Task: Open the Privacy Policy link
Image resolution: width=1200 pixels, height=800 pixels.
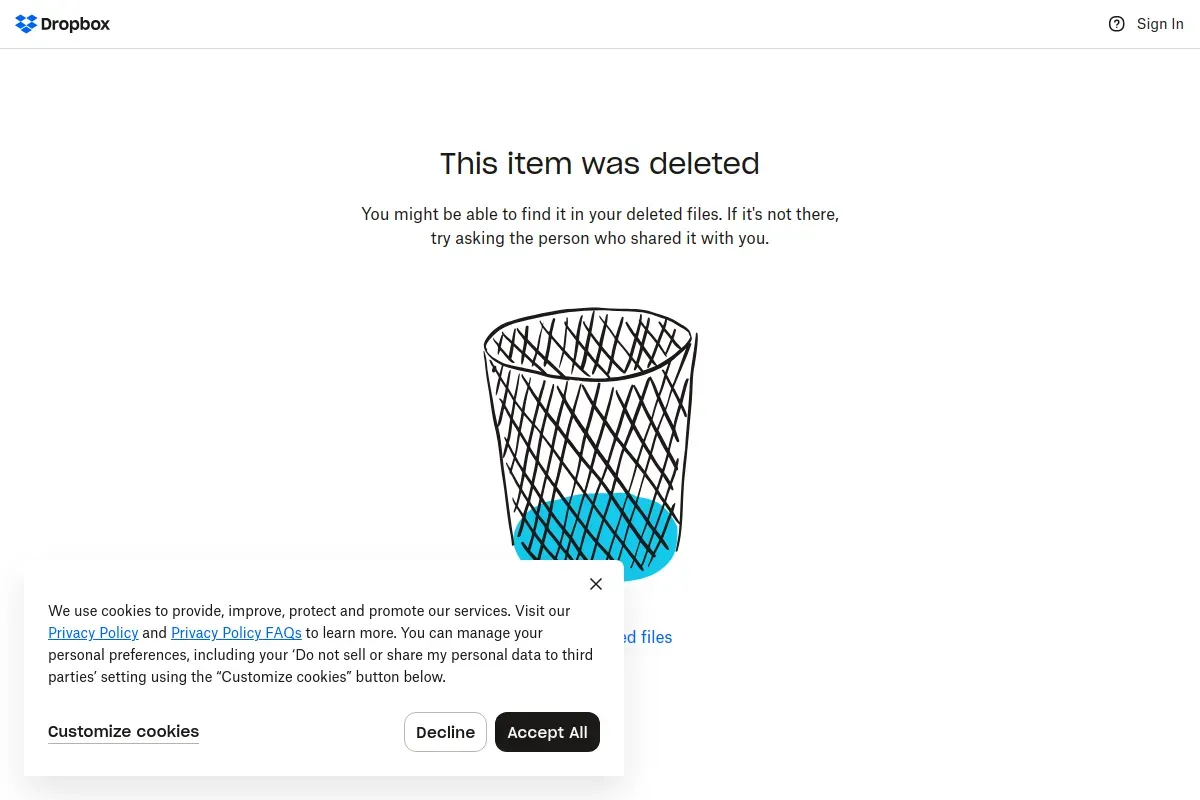Action: (x=93, y=633)
